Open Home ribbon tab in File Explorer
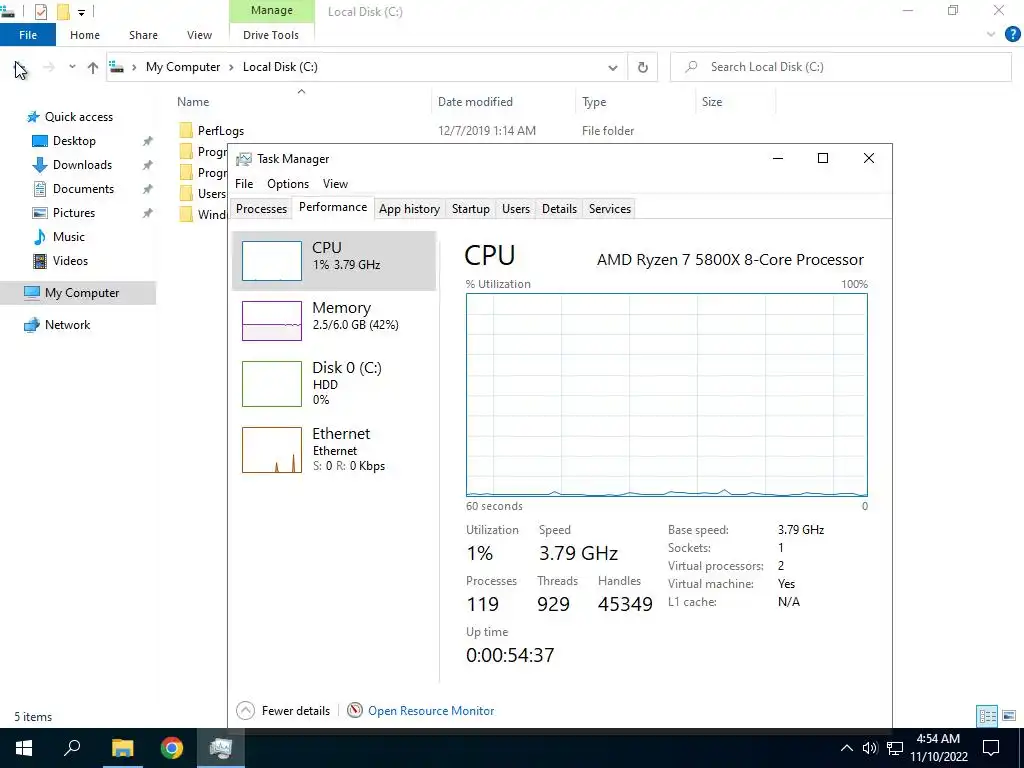 (85, 35)
